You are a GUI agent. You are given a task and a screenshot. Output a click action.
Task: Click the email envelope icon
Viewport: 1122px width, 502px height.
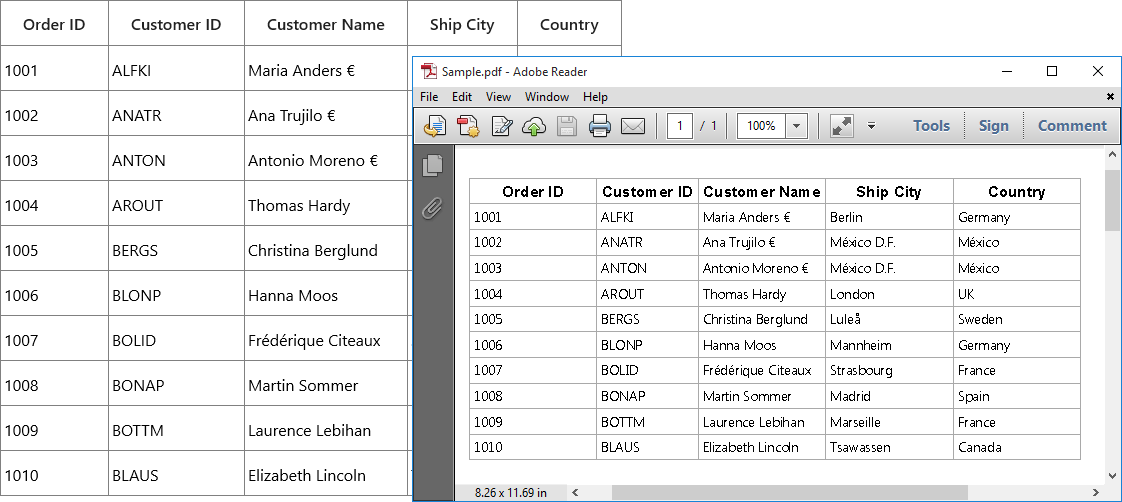[633, 127]
